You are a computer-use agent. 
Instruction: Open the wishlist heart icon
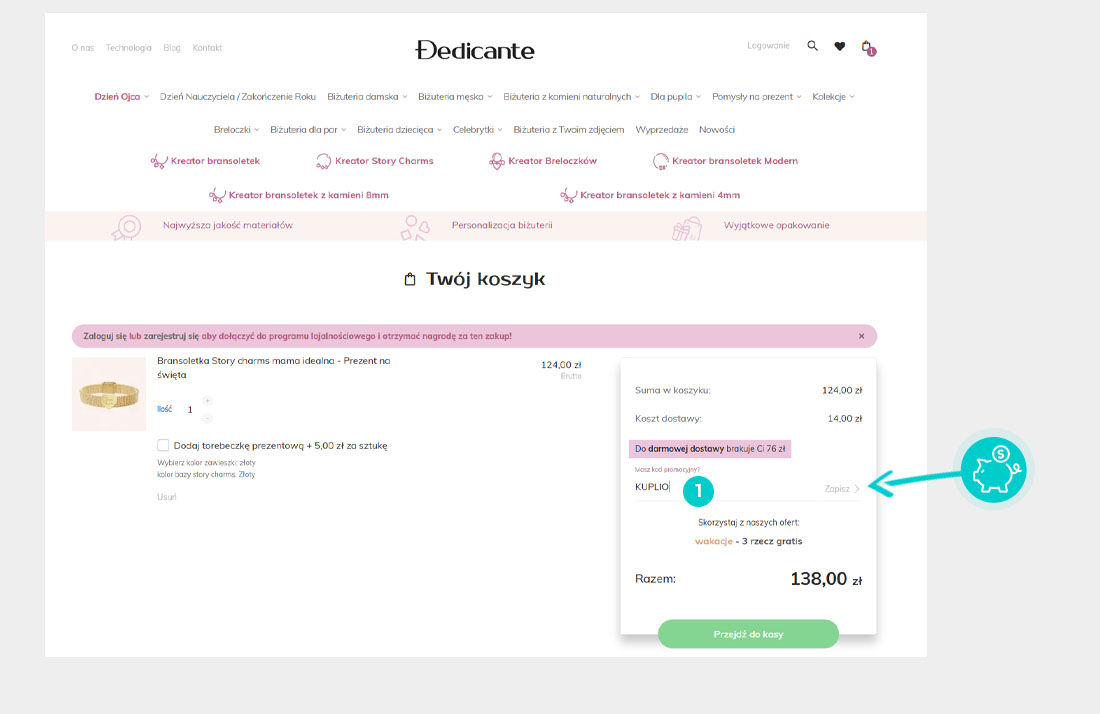click(x=840, y=46)
